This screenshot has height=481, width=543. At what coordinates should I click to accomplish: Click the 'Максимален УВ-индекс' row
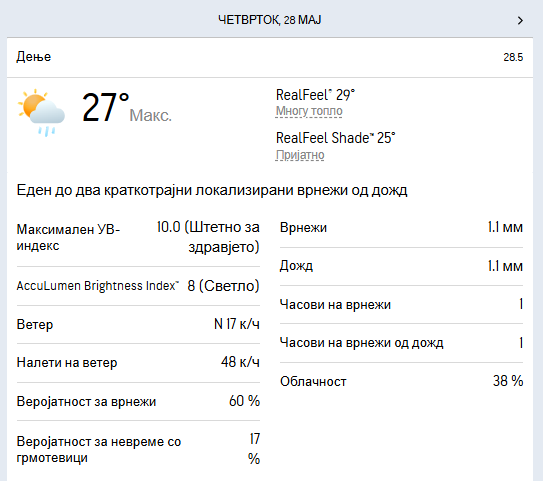point(138,237)
